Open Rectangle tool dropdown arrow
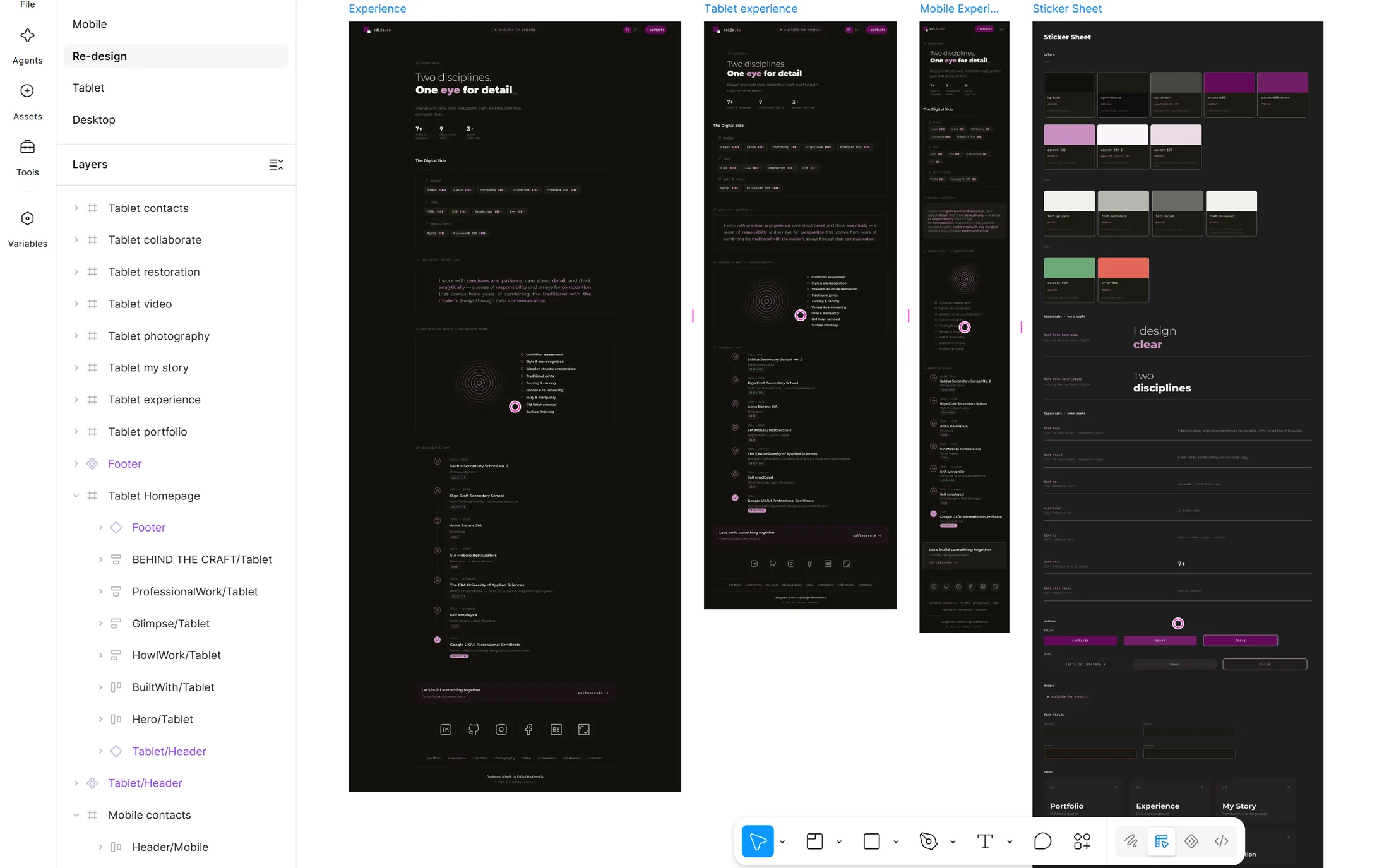Viewport: 1389px width, 868px height. (x=896, y=841)
